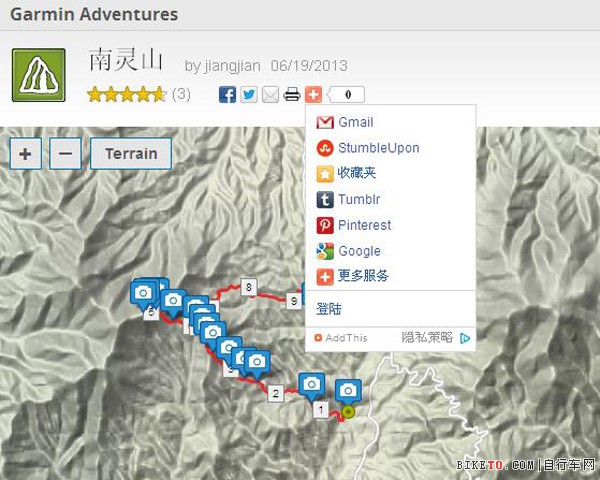Click the camera marker near waypoint 1

311,384
